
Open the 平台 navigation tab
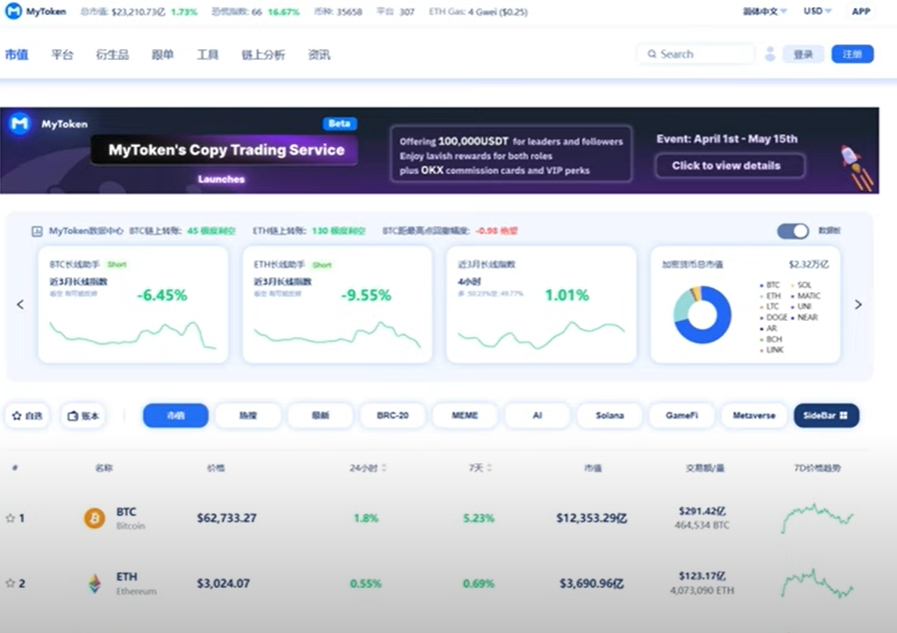click(x=62, y=54)
